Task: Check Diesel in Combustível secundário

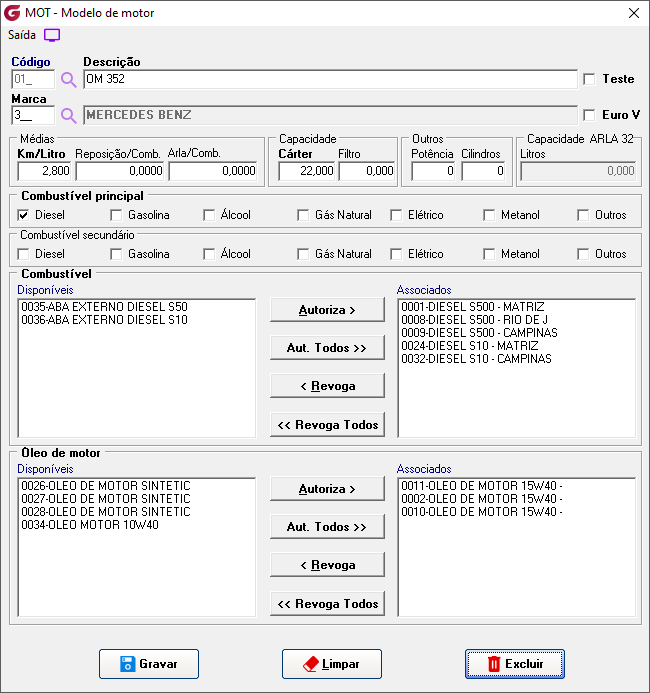Action: coord(23,254)
